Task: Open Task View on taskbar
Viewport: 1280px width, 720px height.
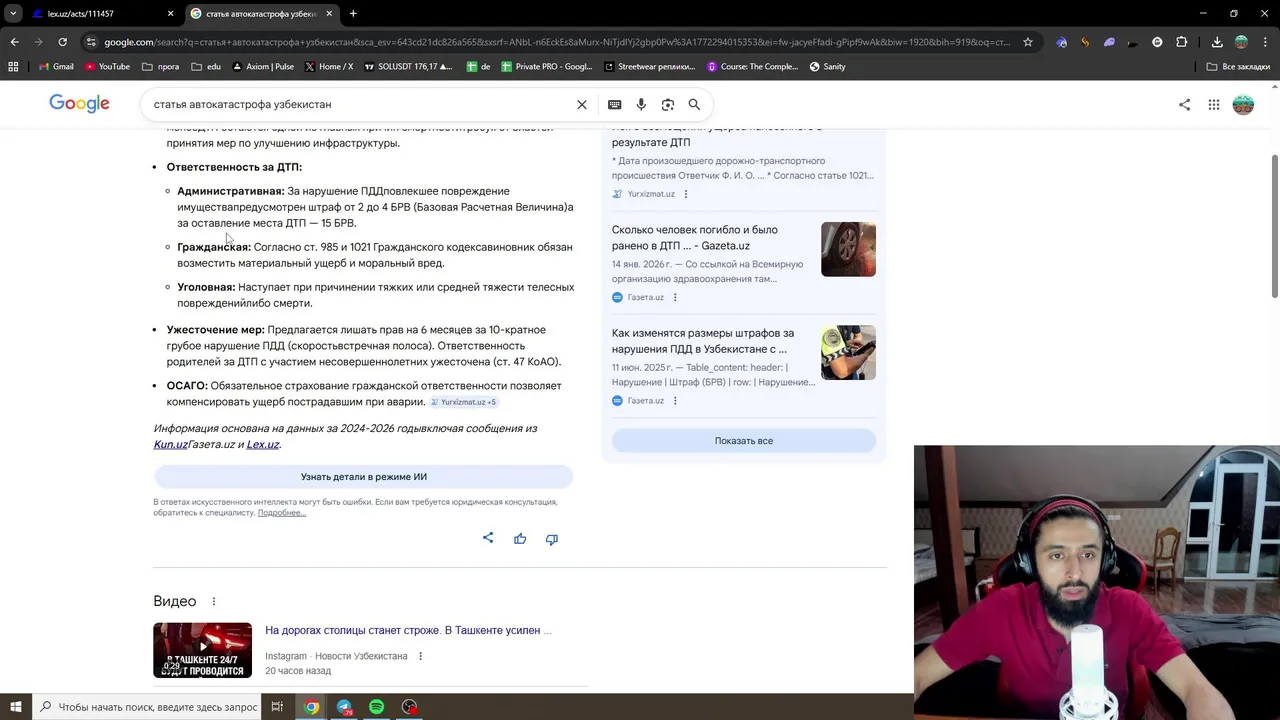Action: click(x=277, y=707)
